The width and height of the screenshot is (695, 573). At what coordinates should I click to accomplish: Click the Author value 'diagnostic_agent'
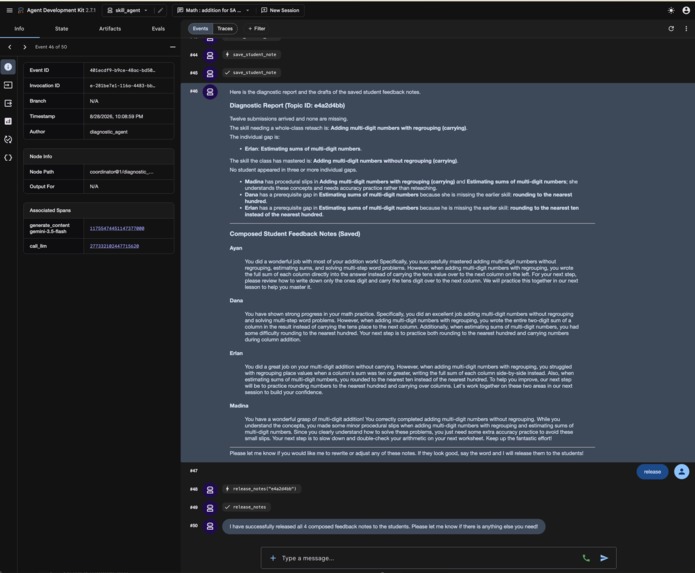pyautogui.click(x=109, y=132)
